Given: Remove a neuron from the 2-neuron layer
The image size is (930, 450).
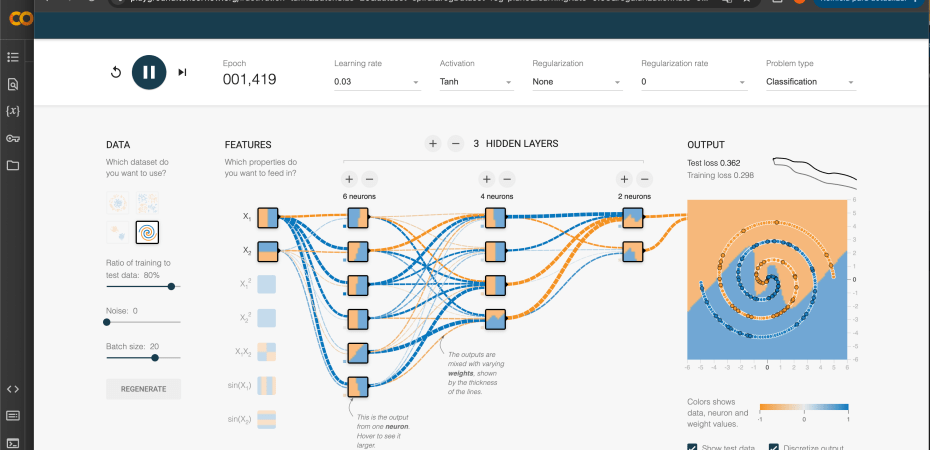Looking at the screenshot, I should click(645, 179).
